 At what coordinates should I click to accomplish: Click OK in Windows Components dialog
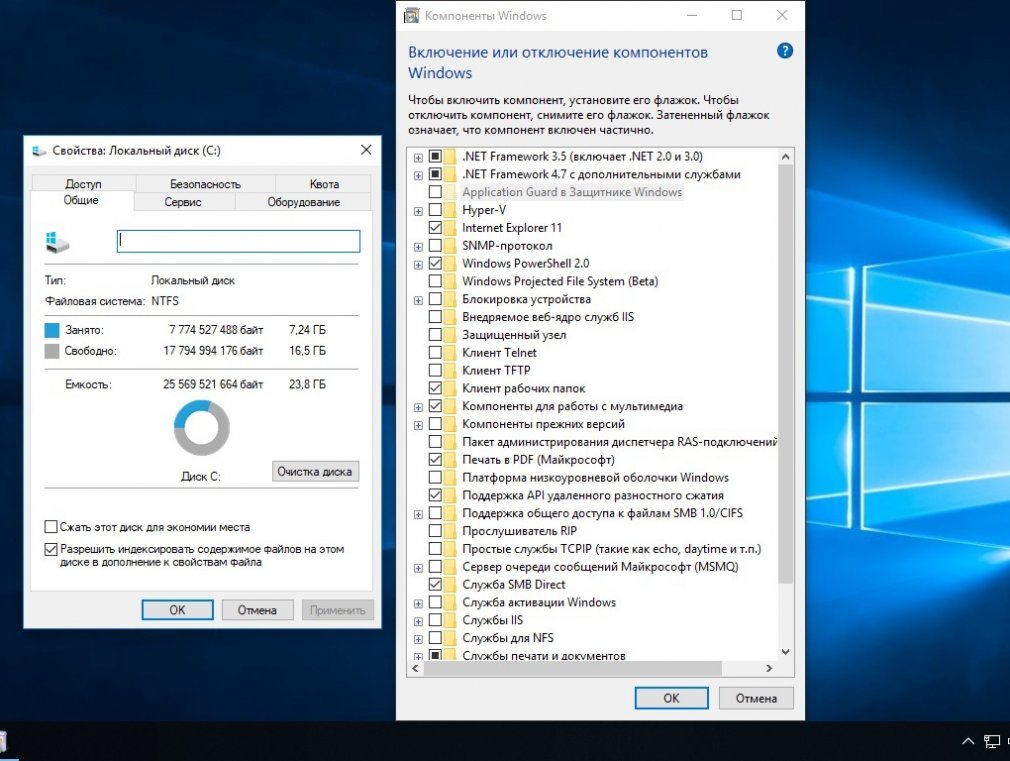pyautogui.click(x=671, y=698)
